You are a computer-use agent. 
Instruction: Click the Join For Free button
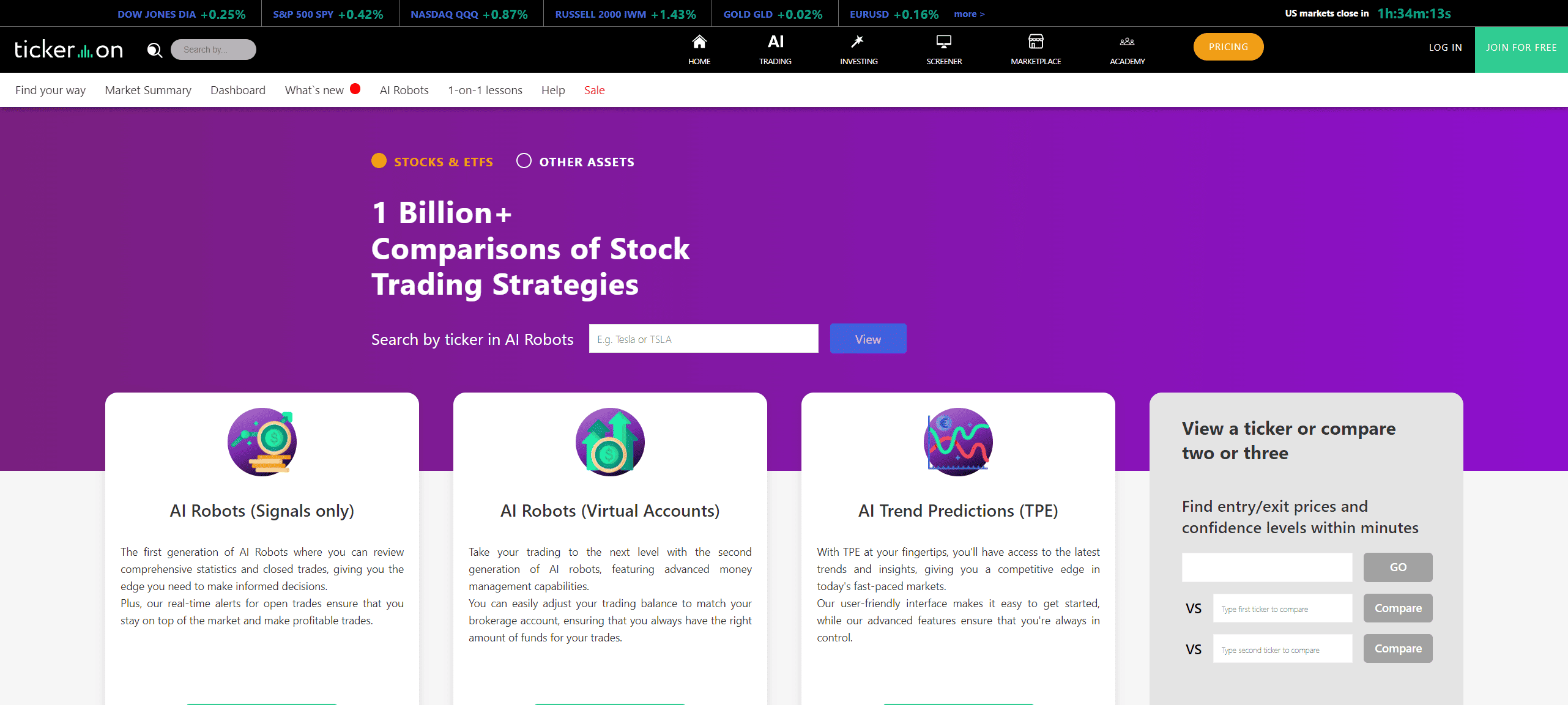point(1521,48)
